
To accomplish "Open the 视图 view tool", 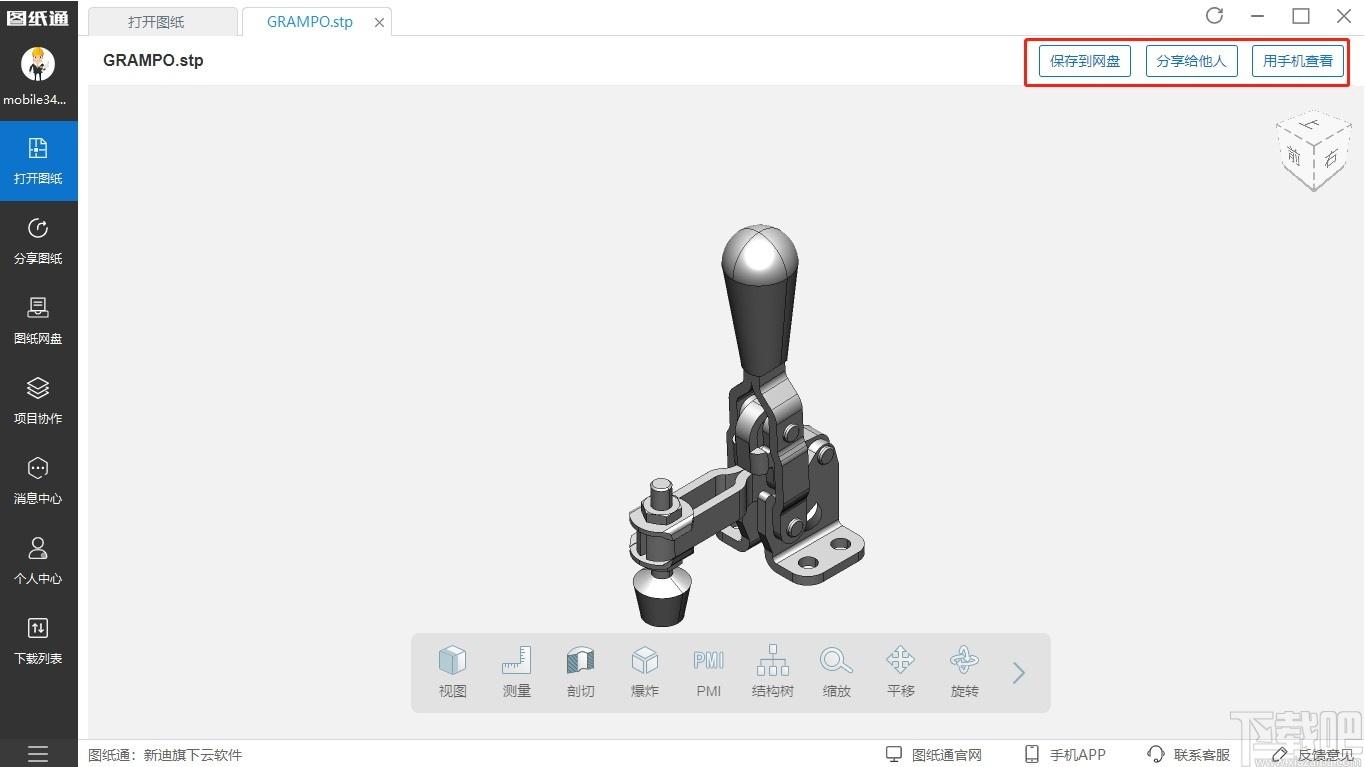I will click(453, 672).
